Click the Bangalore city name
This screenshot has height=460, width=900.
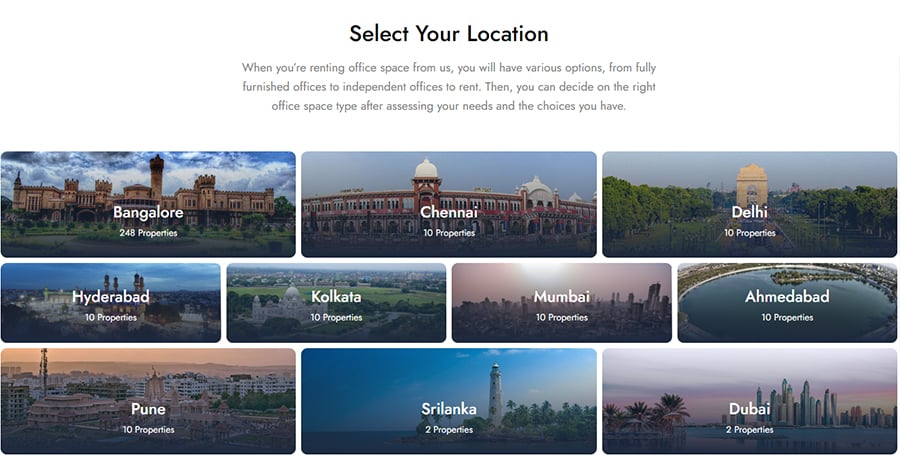148,213
